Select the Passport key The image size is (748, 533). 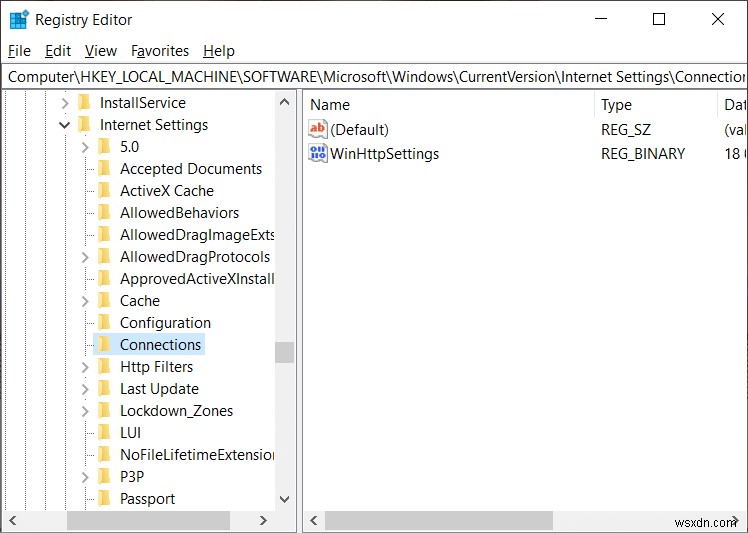[147, 499]
